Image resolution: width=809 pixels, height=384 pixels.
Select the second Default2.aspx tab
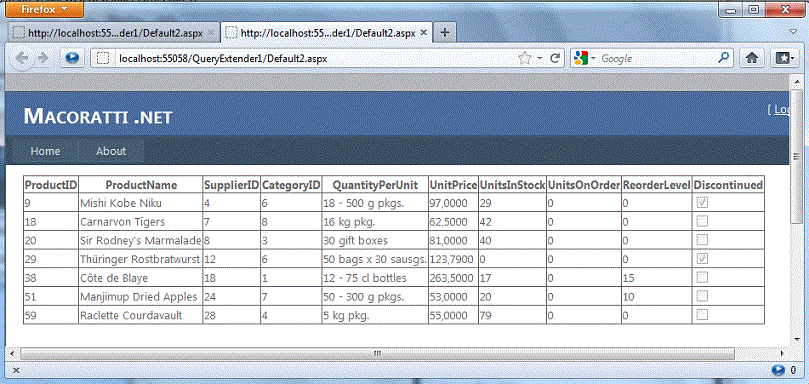[x=327, y=33]
